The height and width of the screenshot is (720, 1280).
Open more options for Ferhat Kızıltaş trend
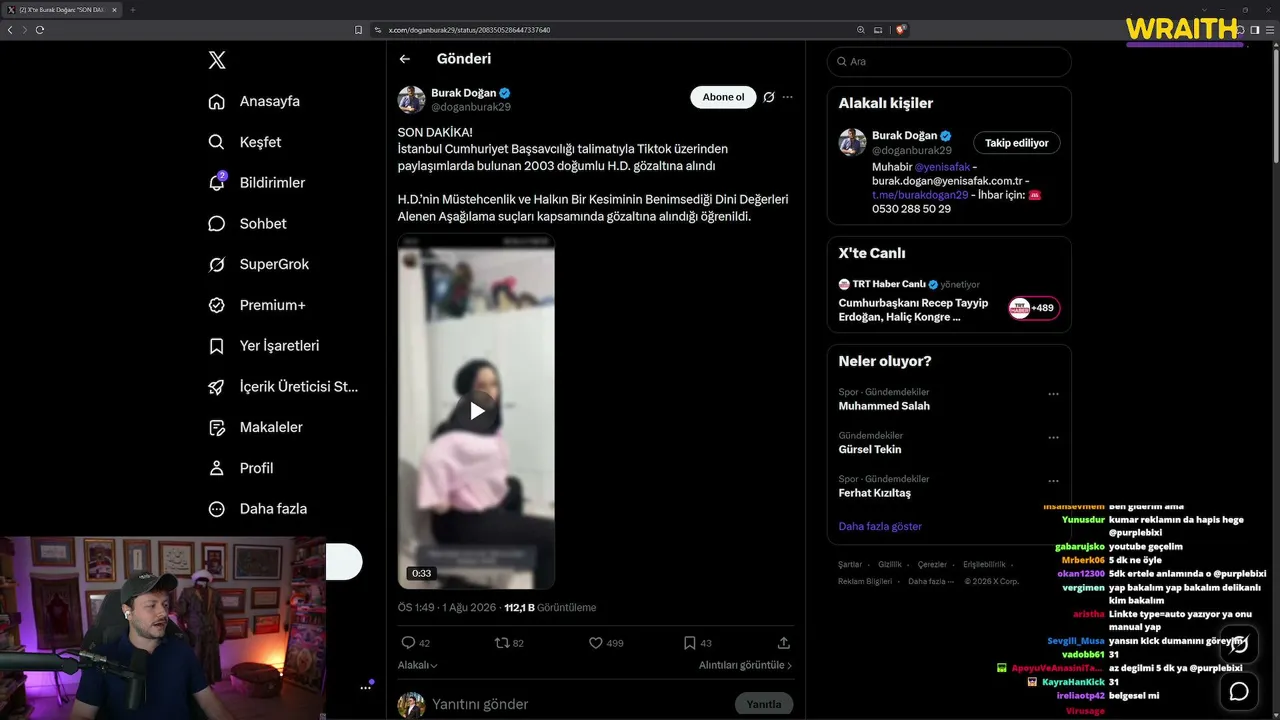(1053, 481)
